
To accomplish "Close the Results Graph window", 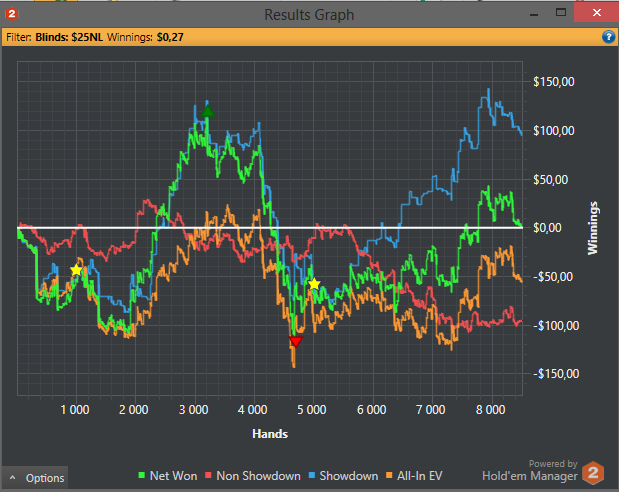I will (x=596, y=13).
